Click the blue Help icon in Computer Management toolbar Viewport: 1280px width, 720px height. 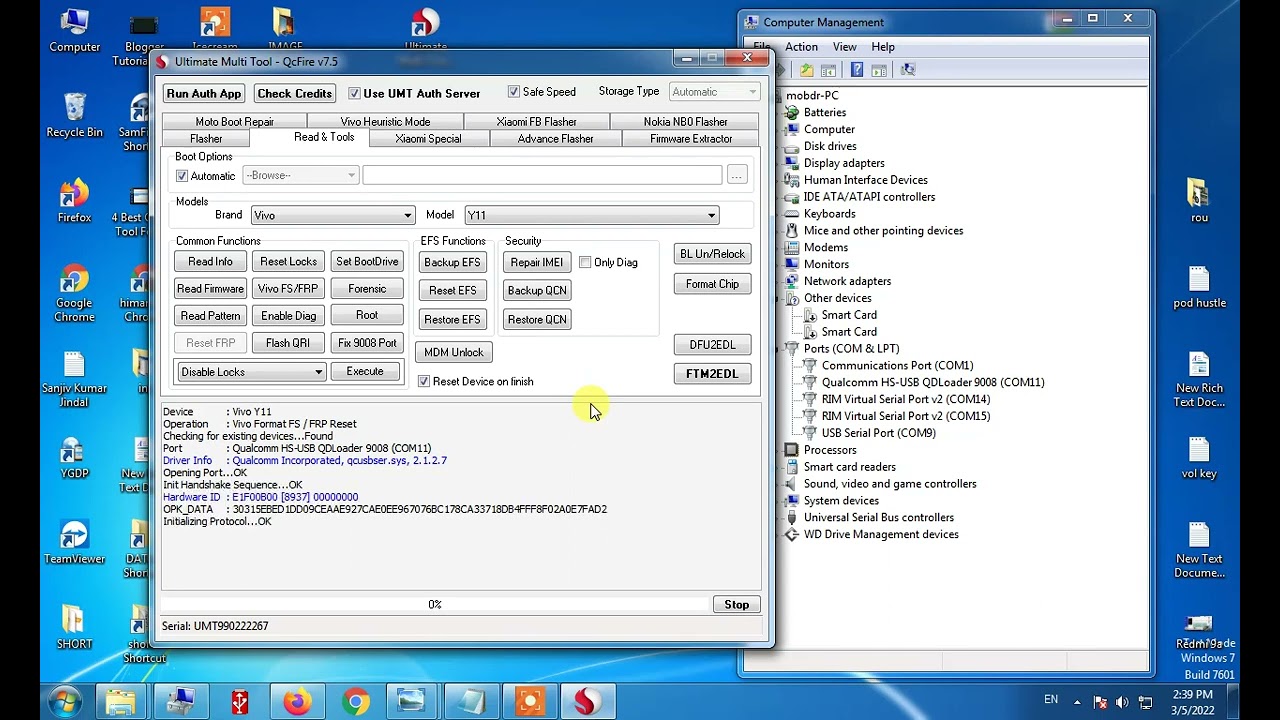857,69
